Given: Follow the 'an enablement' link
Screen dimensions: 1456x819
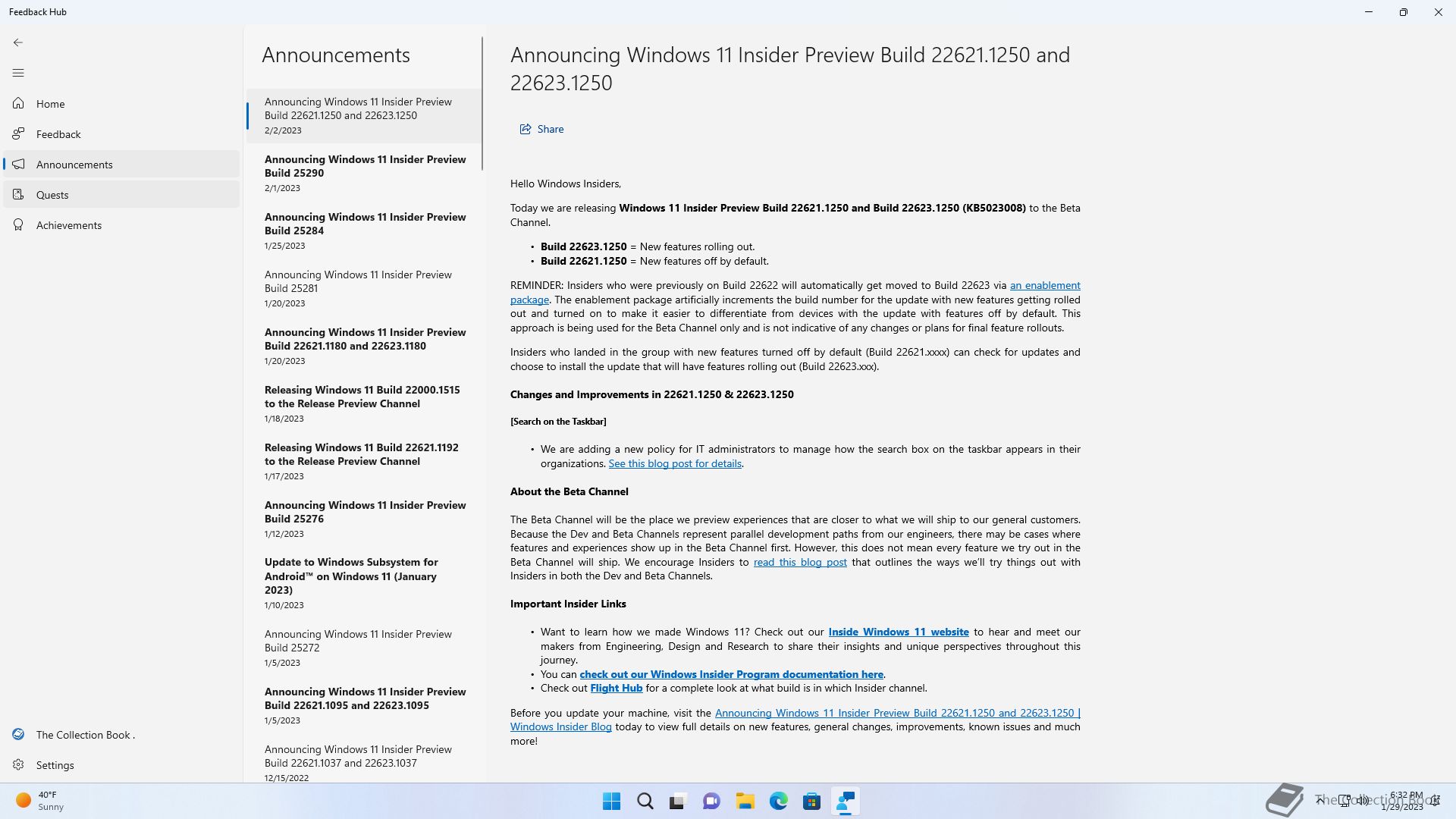Looking at the screenshot, I should coord(1045,285).
